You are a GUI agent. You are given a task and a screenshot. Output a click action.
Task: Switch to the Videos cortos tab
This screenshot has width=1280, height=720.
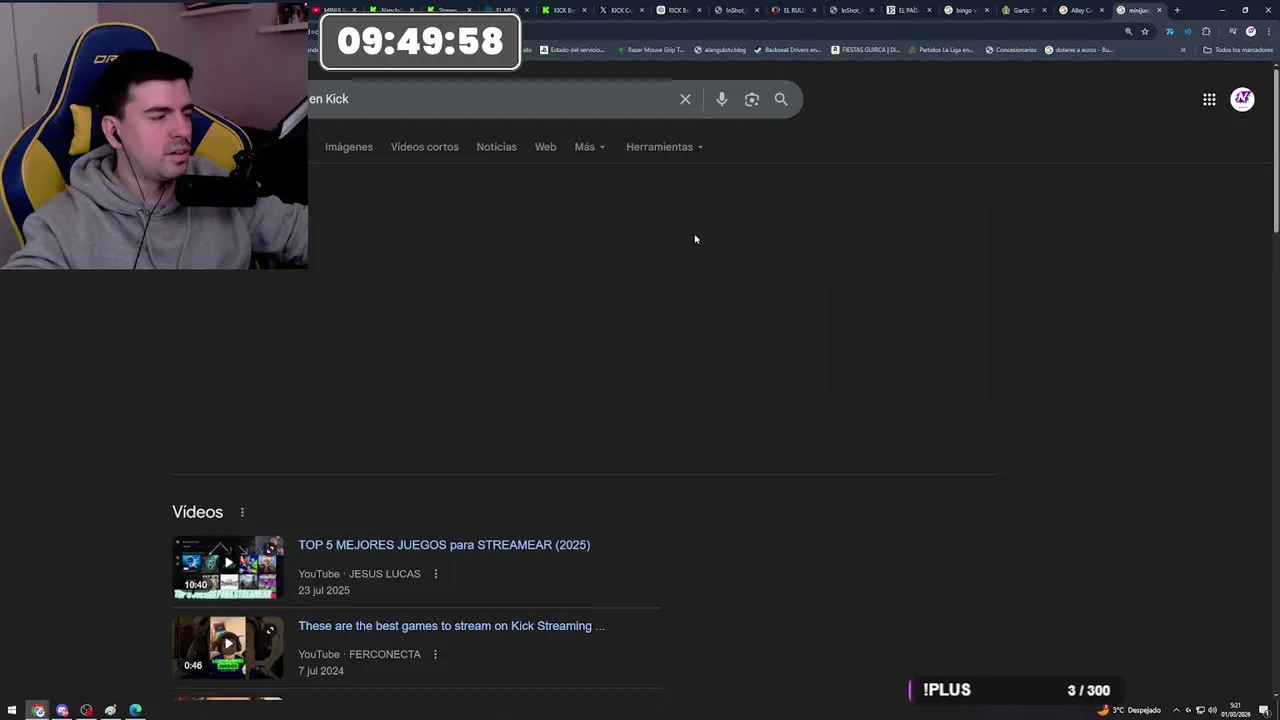pos(424,147)
